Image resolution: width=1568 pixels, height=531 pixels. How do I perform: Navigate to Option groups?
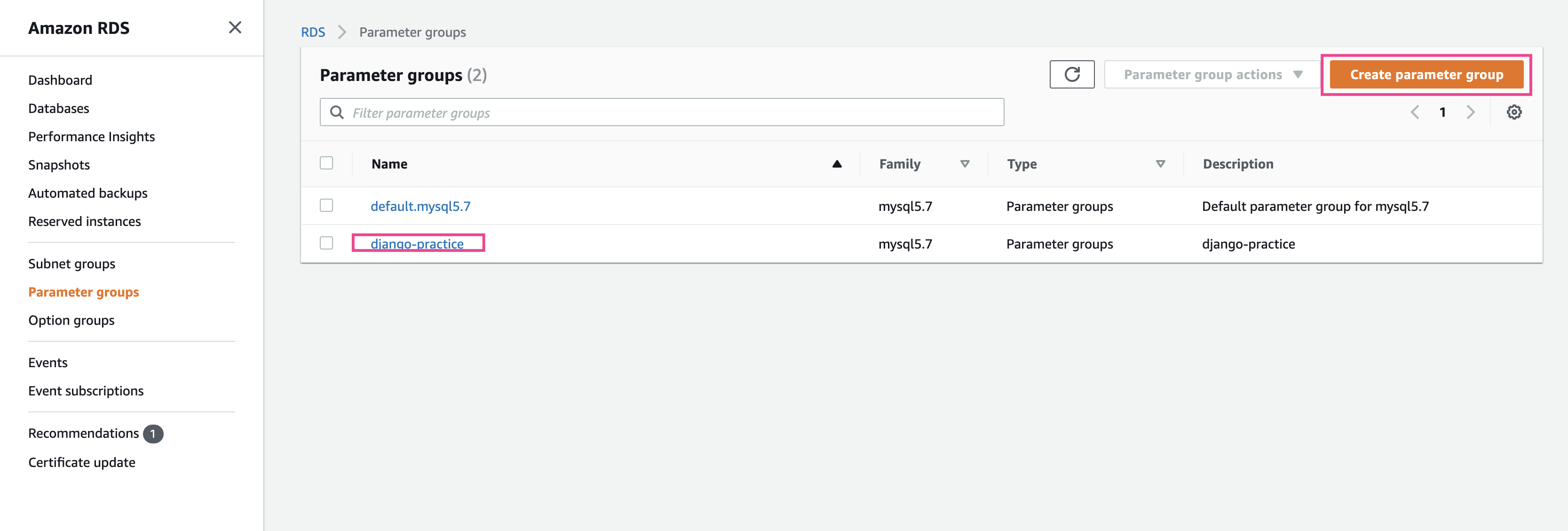click(71, 320)
